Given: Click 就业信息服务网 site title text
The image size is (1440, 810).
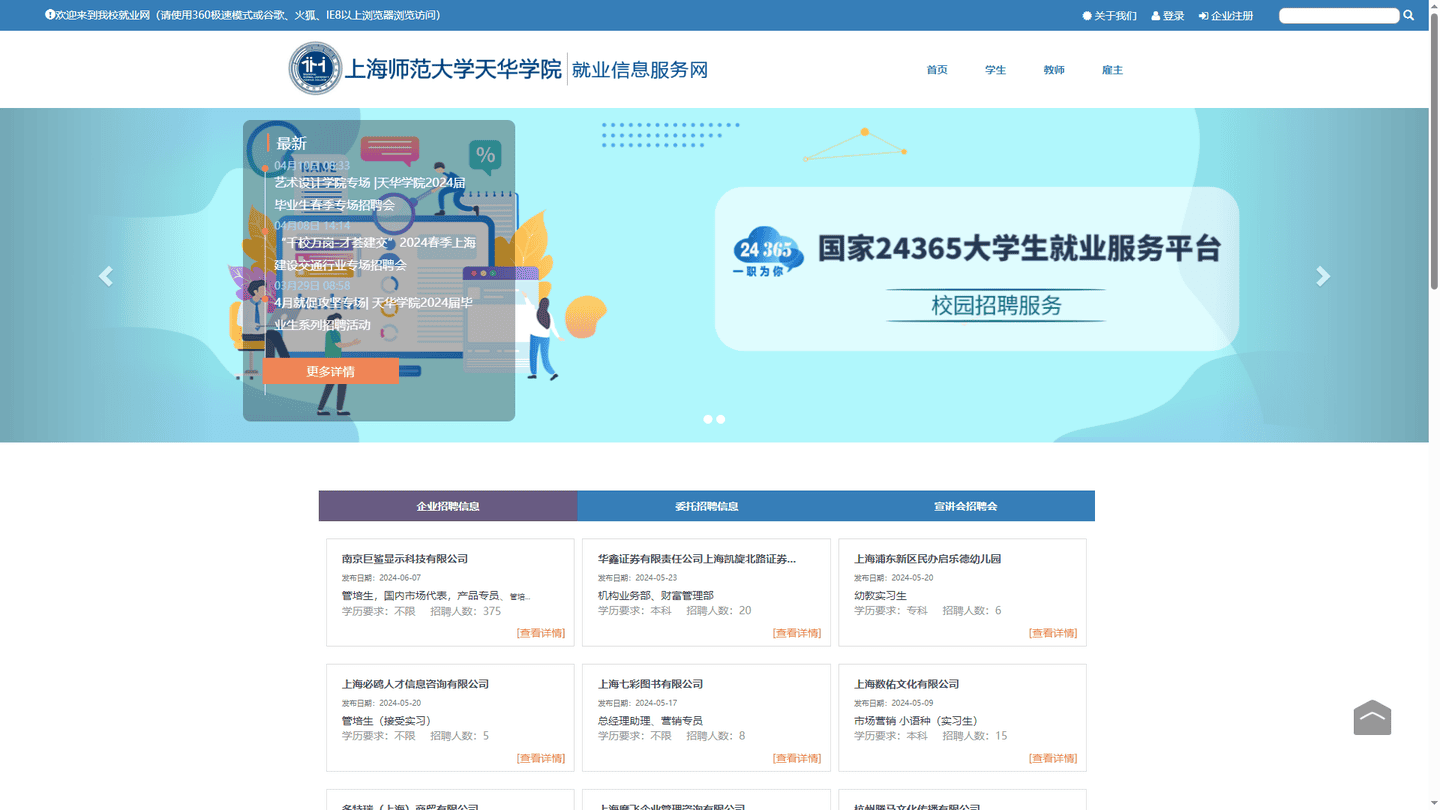Looking at the screenshot, I should 640,70.
